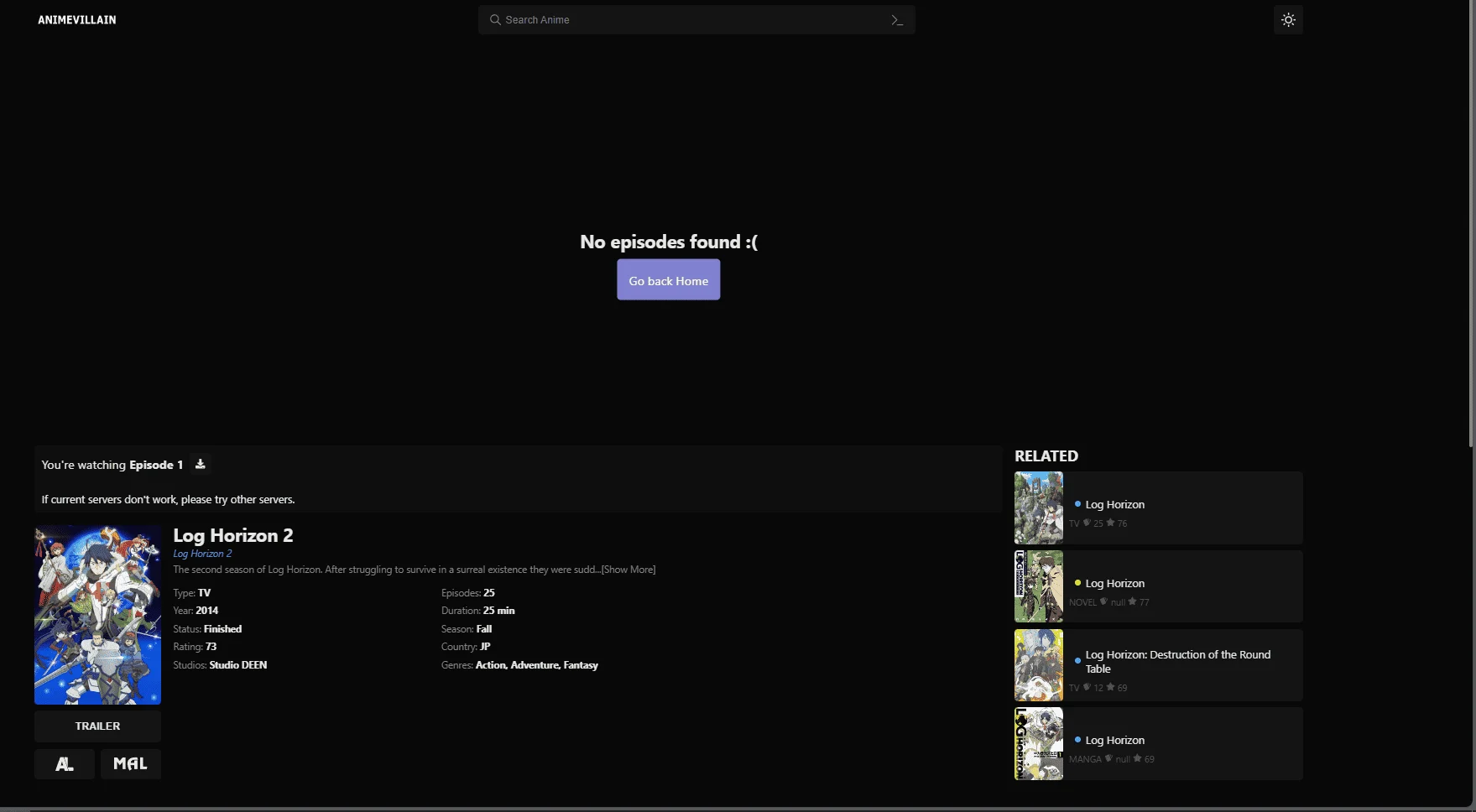Image resolution: width=1476 pixels, height=812 pixels.
Task: Click the search magnifier icon
Action: [495, 19]
